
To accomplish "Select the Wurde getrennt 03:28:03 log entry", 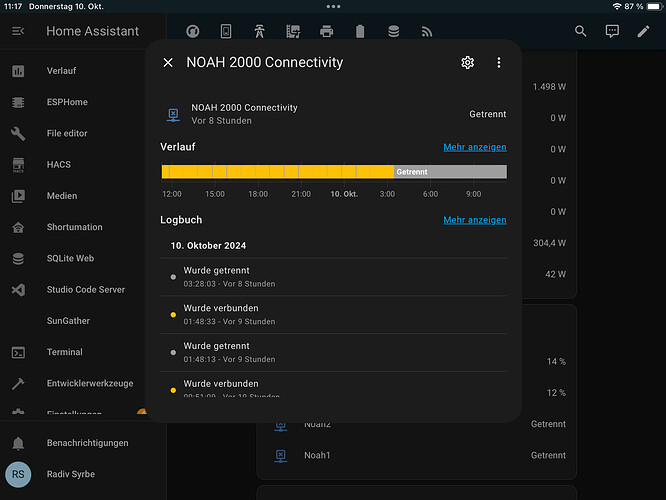I will (333, 277).
